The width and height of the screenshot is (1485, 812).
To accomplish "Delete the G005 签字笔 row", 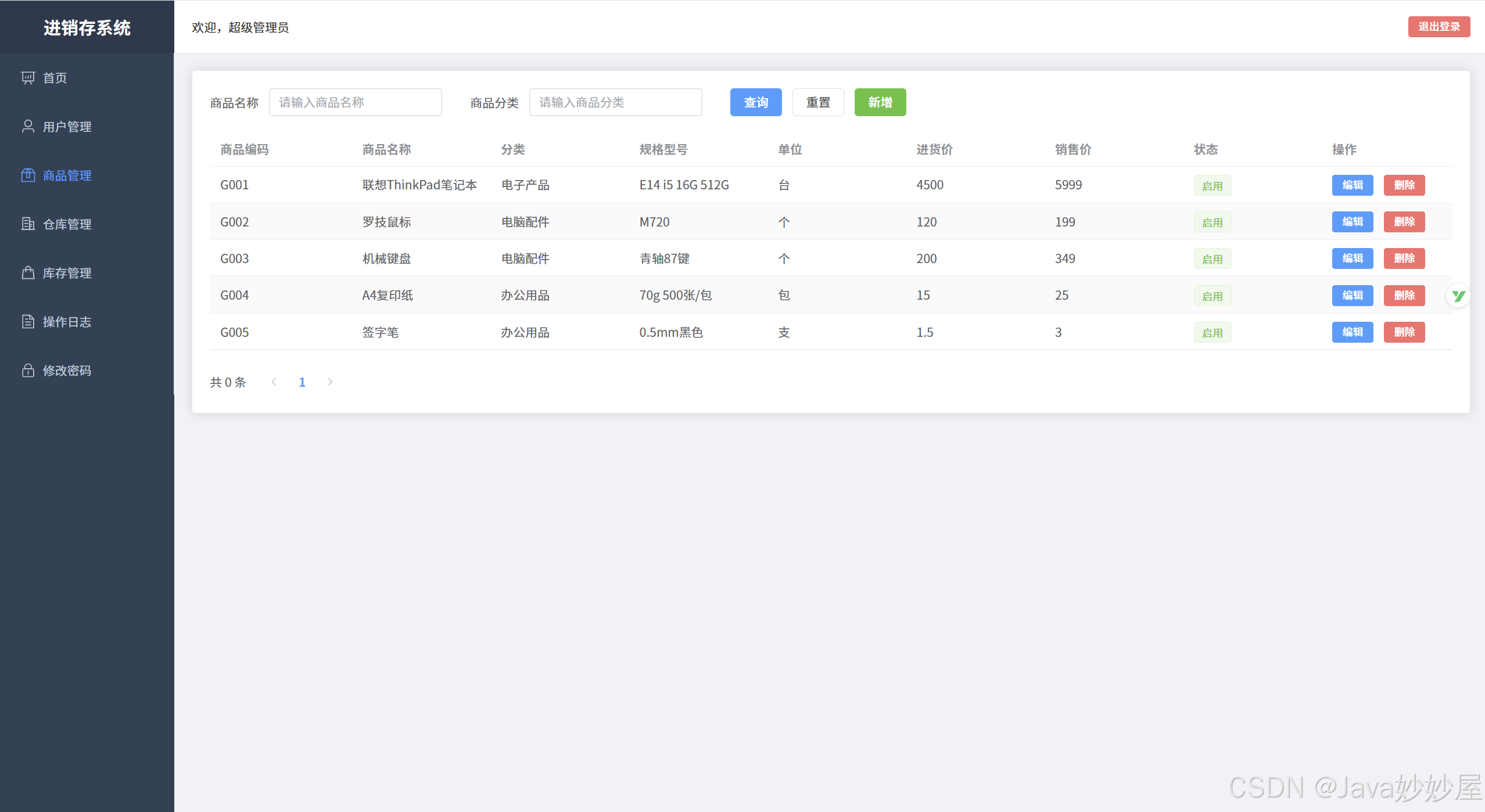I will pos(1404,332).
